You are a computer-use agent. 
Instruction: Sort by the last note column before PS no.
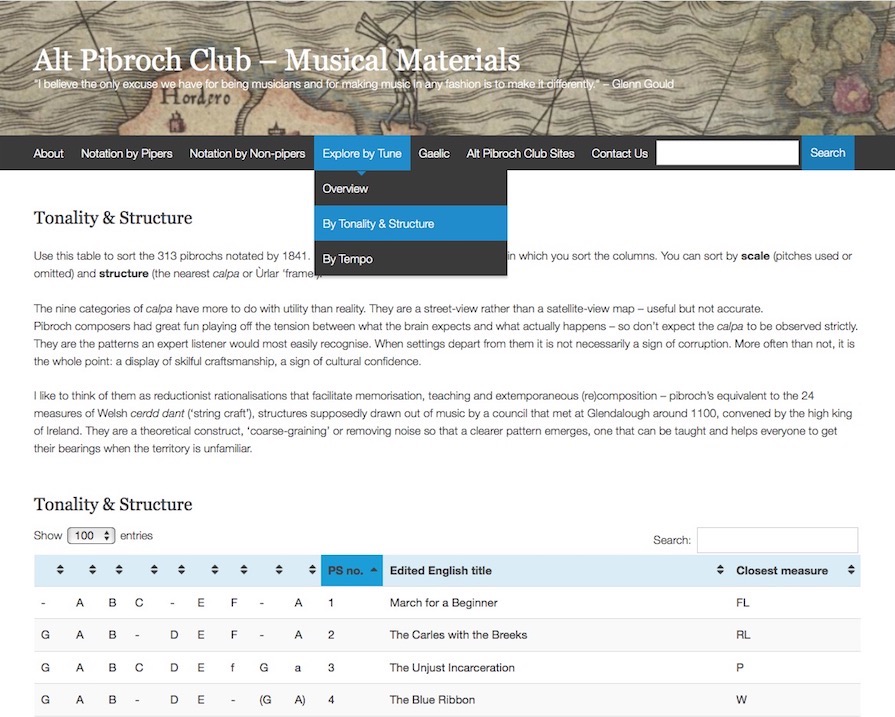pyautogui.click(x=312, y=570)
